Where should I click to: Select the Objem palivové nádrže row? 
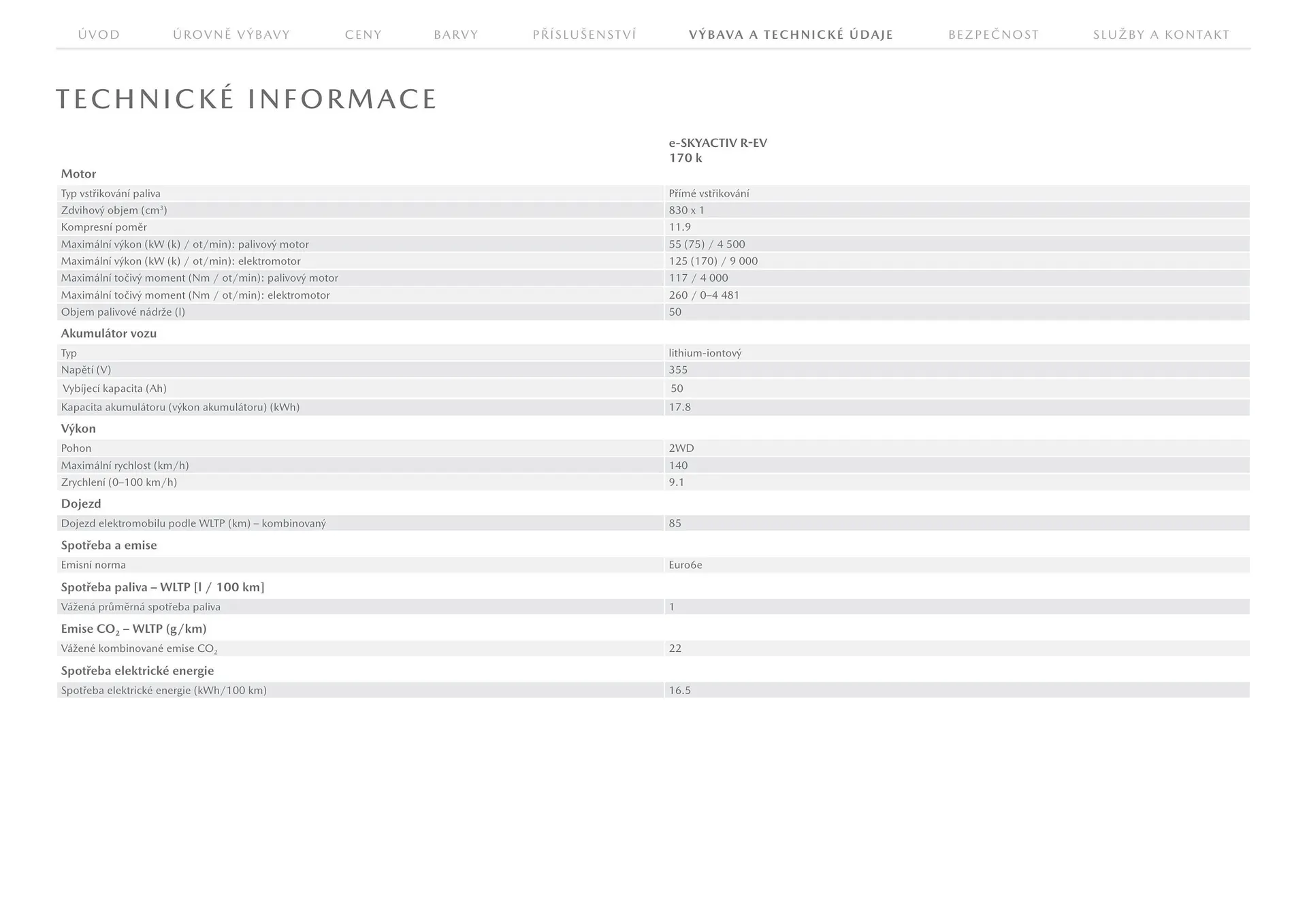[x=123, y=312]
